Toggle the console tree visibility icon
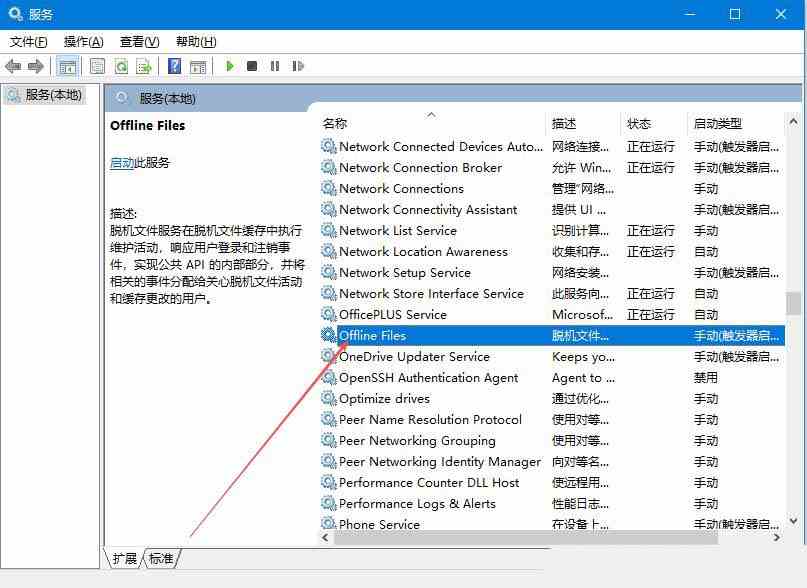This screenshot has height=588, width=807. tap(67, 66)
